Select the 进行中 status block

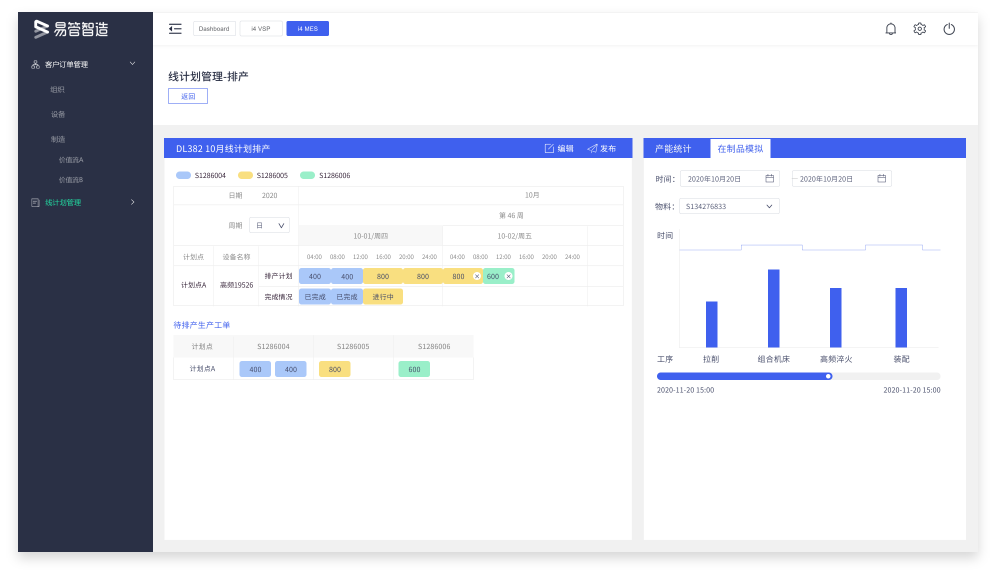[383, 297]
